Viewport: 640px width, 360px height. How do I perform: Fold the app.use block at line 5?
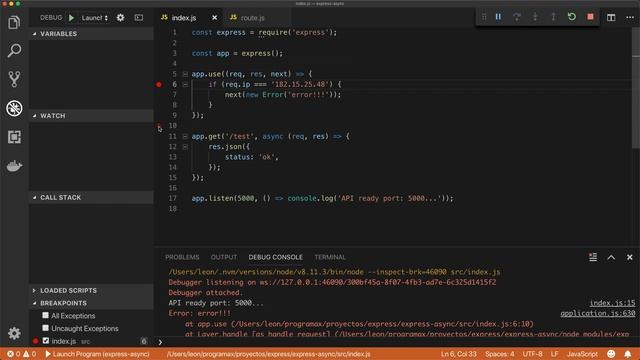185,74
